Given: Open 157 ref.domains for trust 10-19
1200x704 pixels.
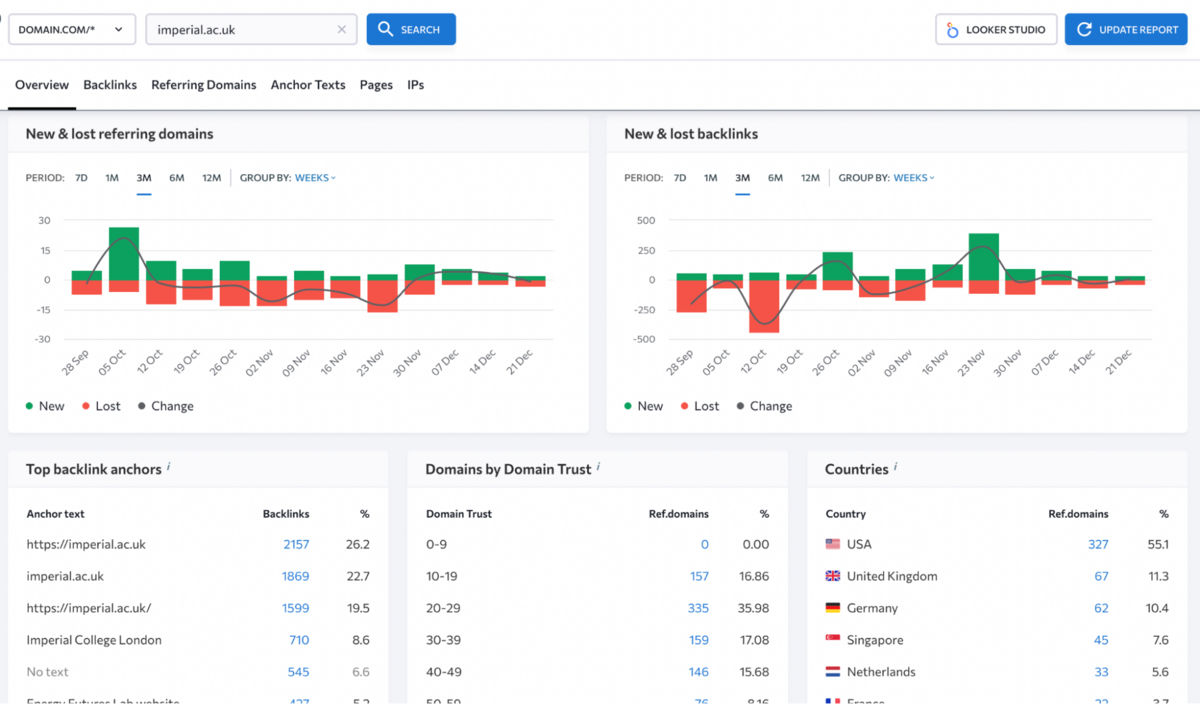Looking at the screenshot, I should click(x=699, y=576).
